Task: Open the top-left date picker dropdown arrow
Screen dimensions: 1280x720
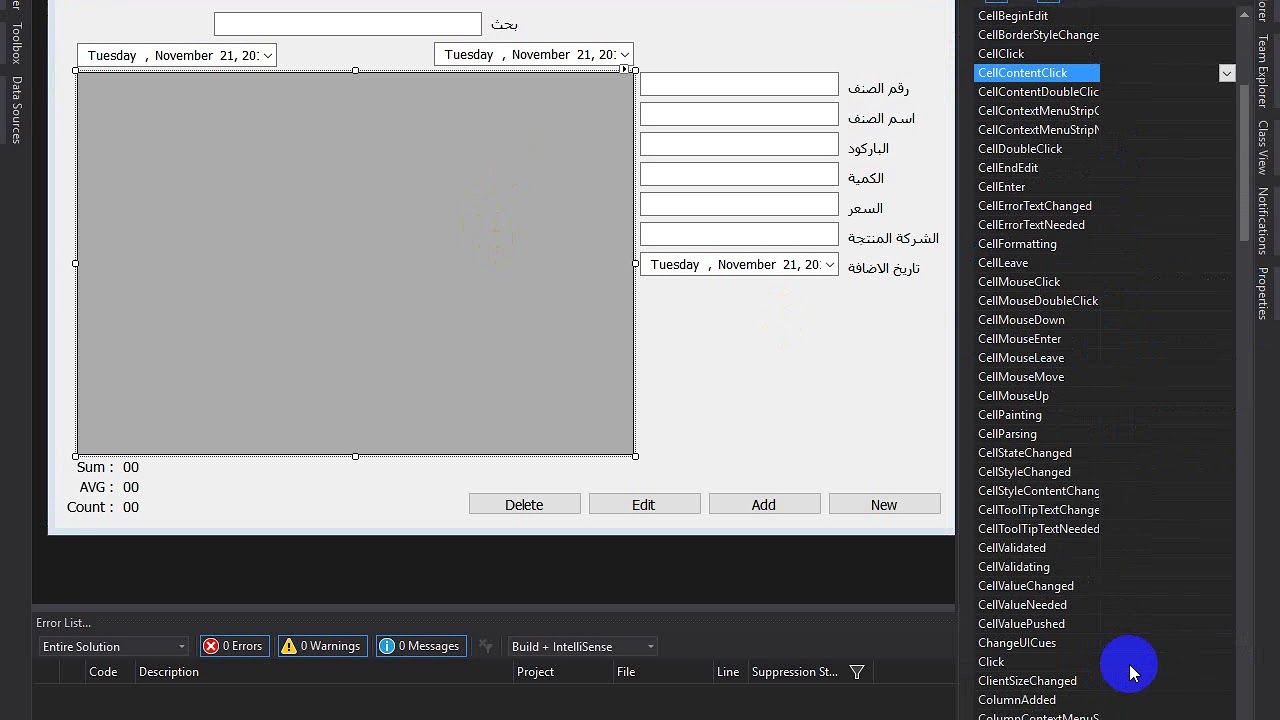Action: tap(267, 56)
